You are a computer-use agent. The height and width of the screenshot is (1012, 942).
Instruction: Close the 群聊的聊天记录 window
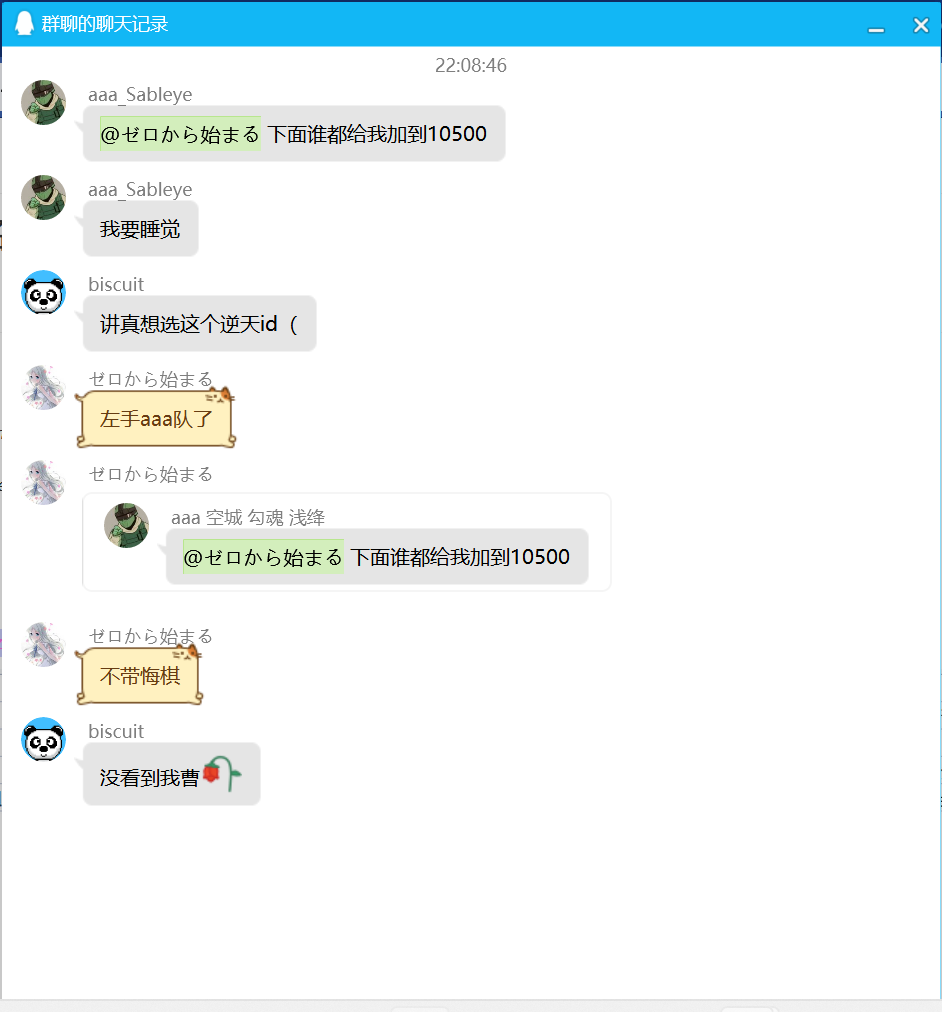click(x=921, y=25)
